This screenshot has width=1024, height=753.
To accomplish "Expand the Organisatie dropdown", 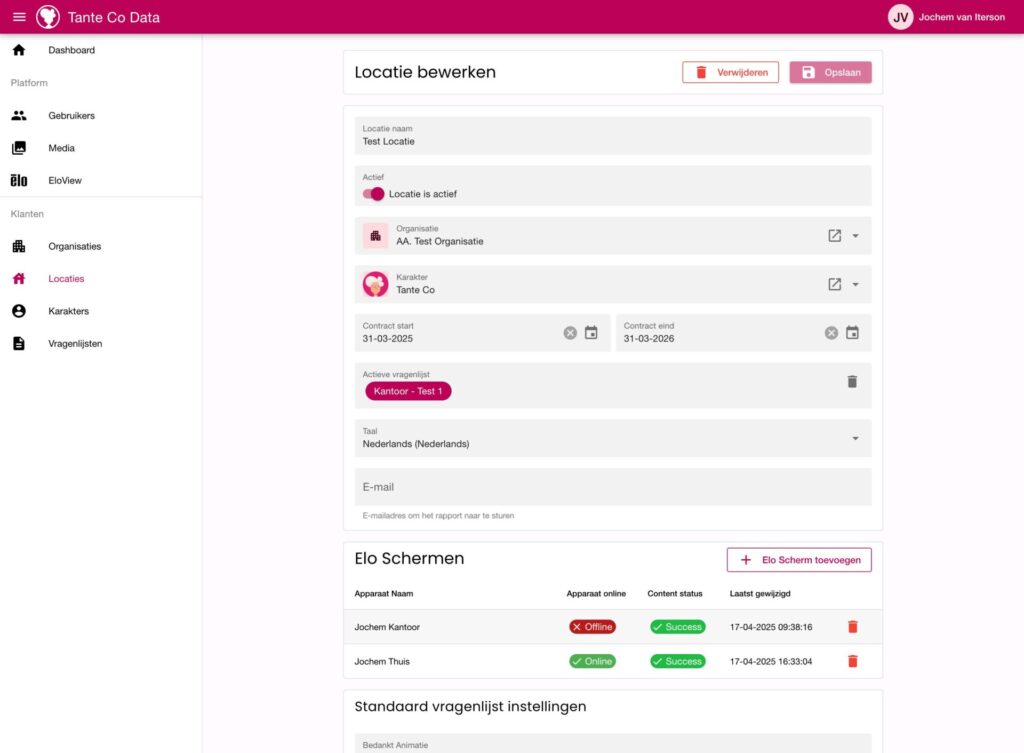I will point(856,236).
